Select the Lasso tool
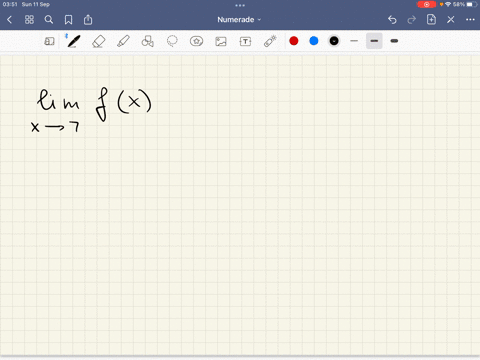Viewport: 480px width, 360px height. [x=172, y=41]
